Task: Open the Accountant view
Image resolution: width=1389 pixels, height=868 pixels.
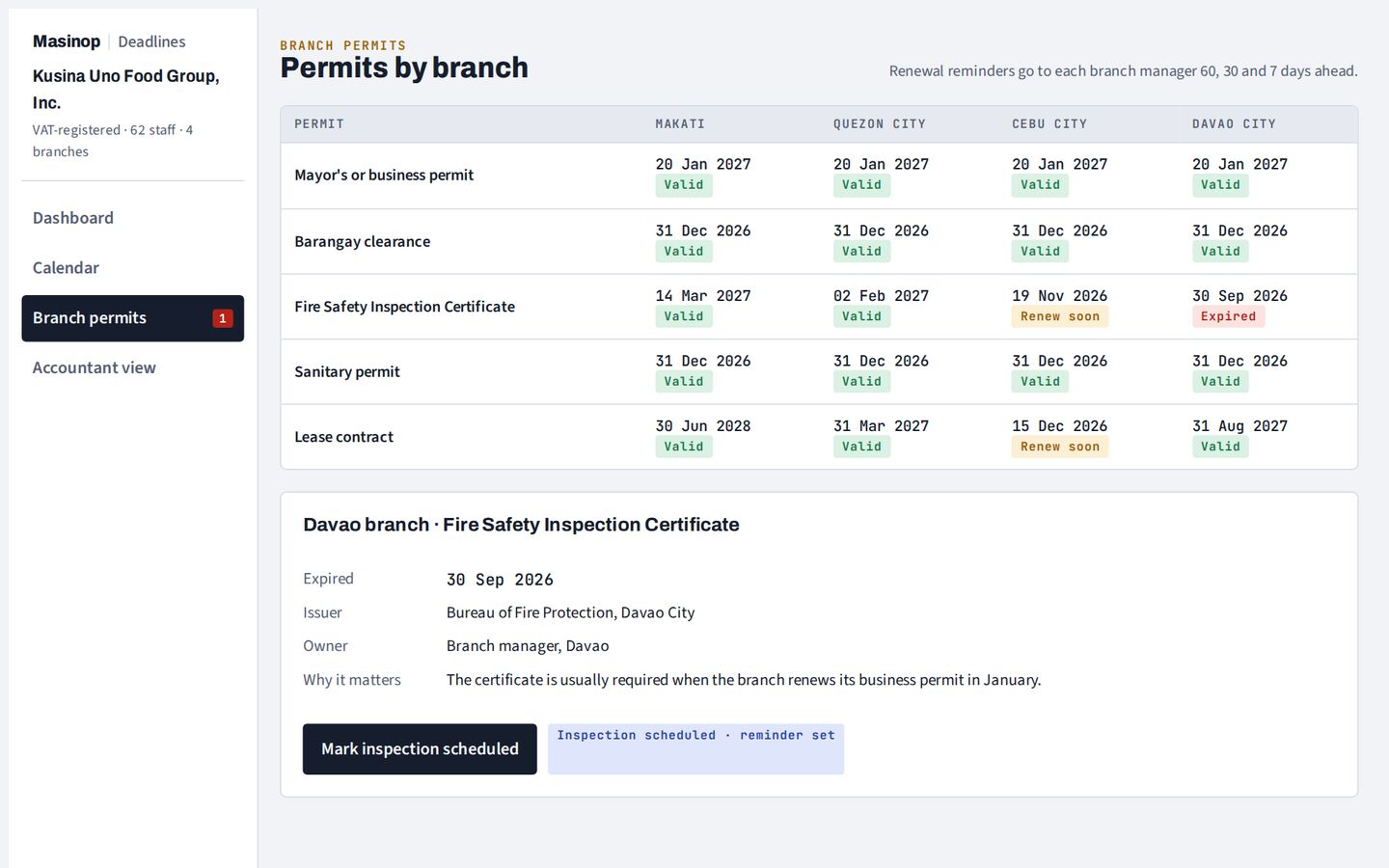Action: click(x=132, y=367)
